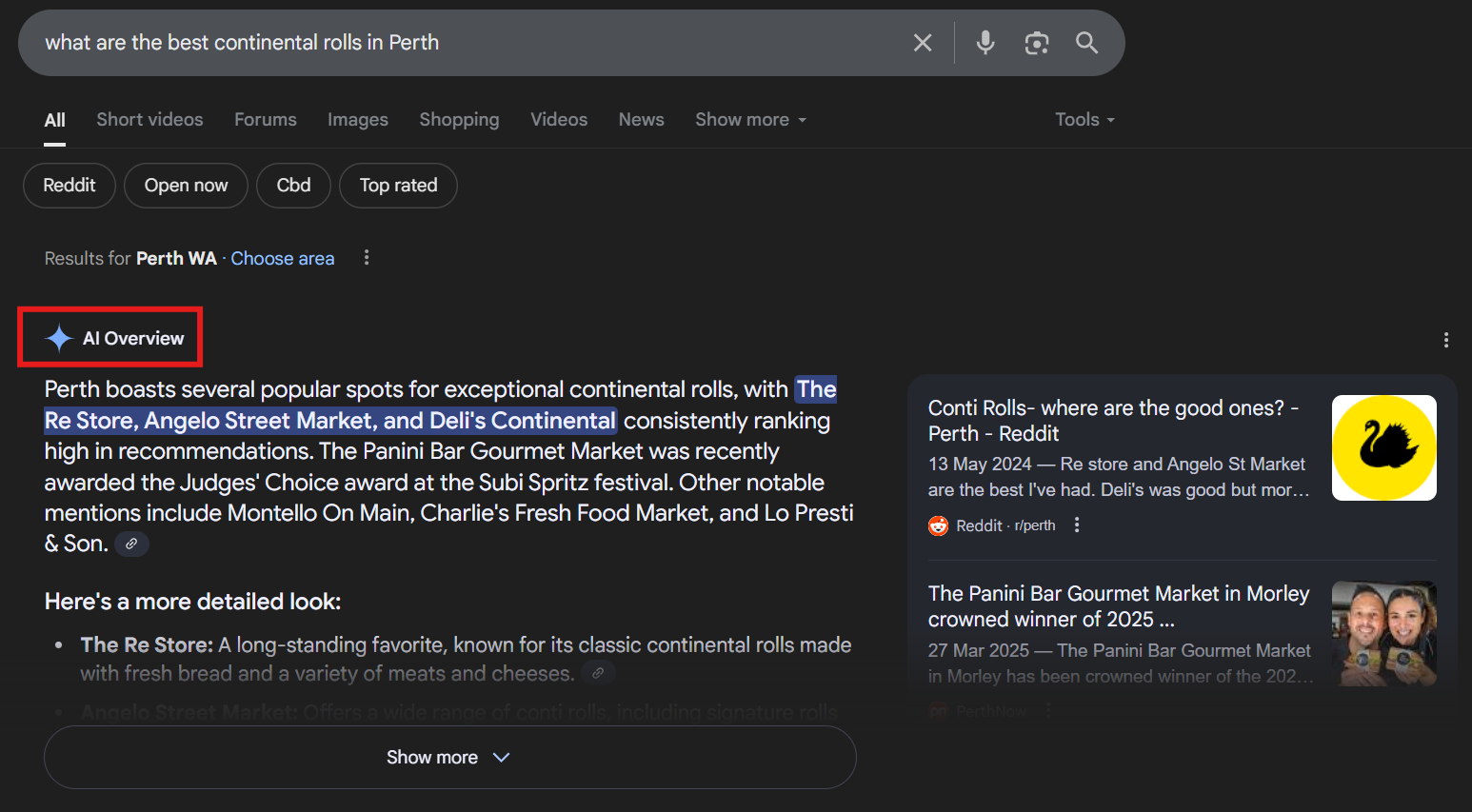1472x812 pixels.
Task: Click the Panini Bar article photo thumbnail
Action: [x=1383, y=634]
